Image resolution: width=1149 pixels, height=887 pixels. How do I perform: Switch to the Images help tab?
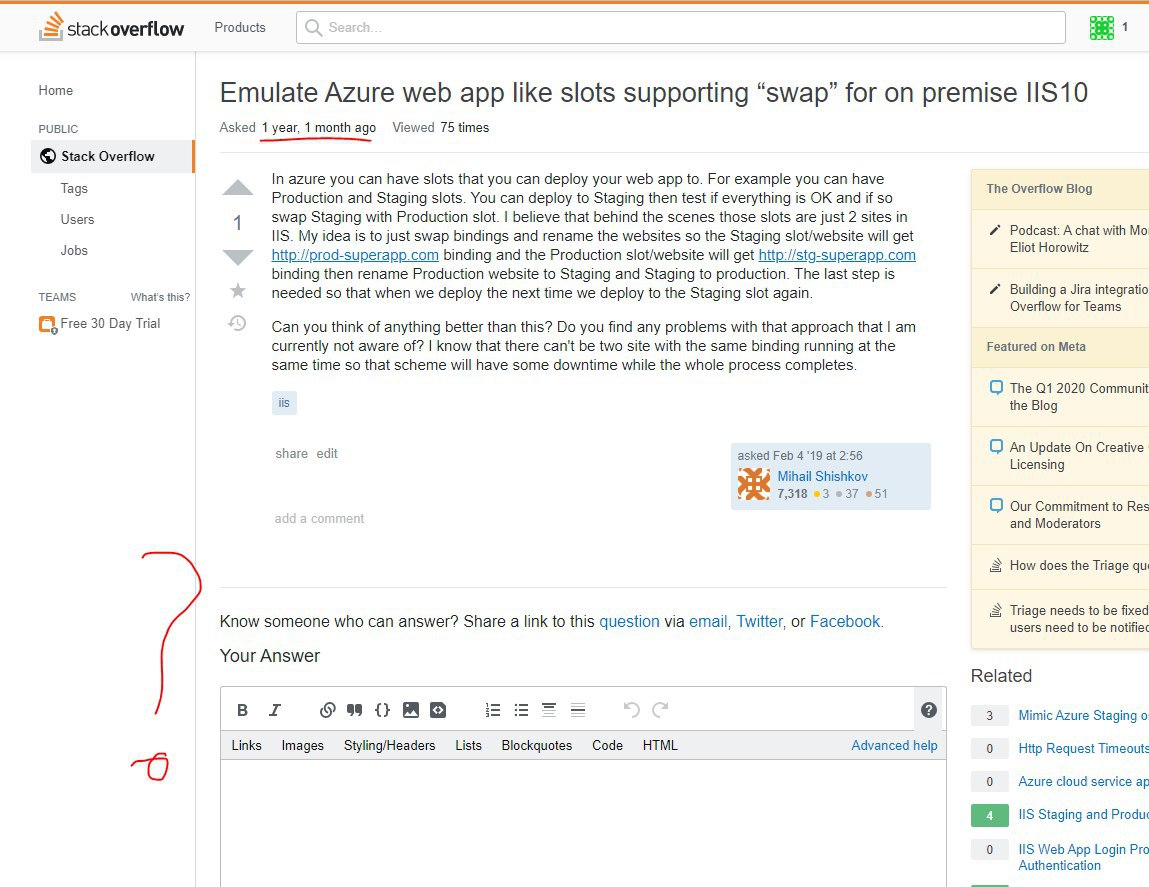(303, 745)
